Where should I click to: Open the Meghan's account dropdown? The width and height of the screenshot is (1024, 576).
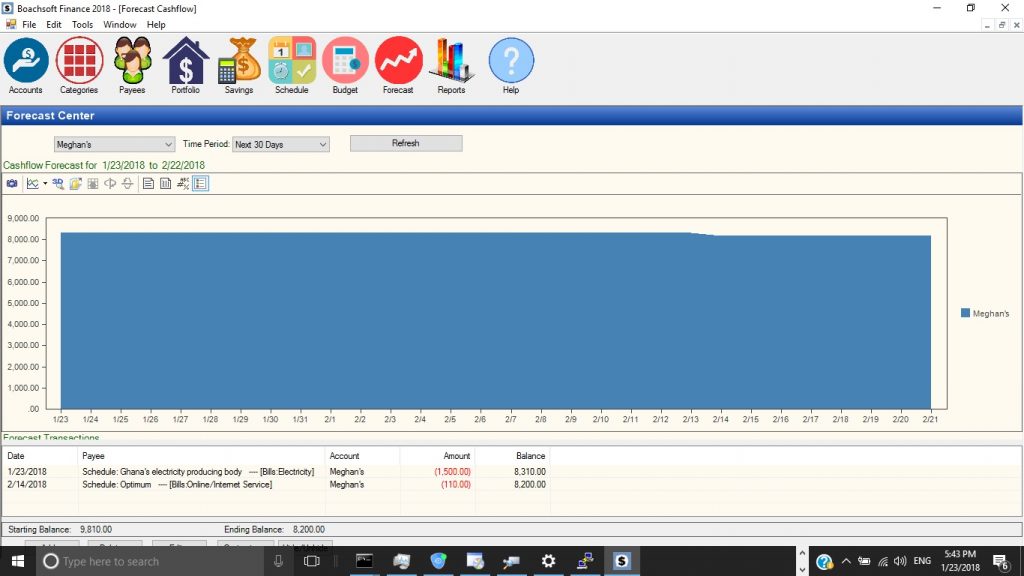[x=114, y=144]
